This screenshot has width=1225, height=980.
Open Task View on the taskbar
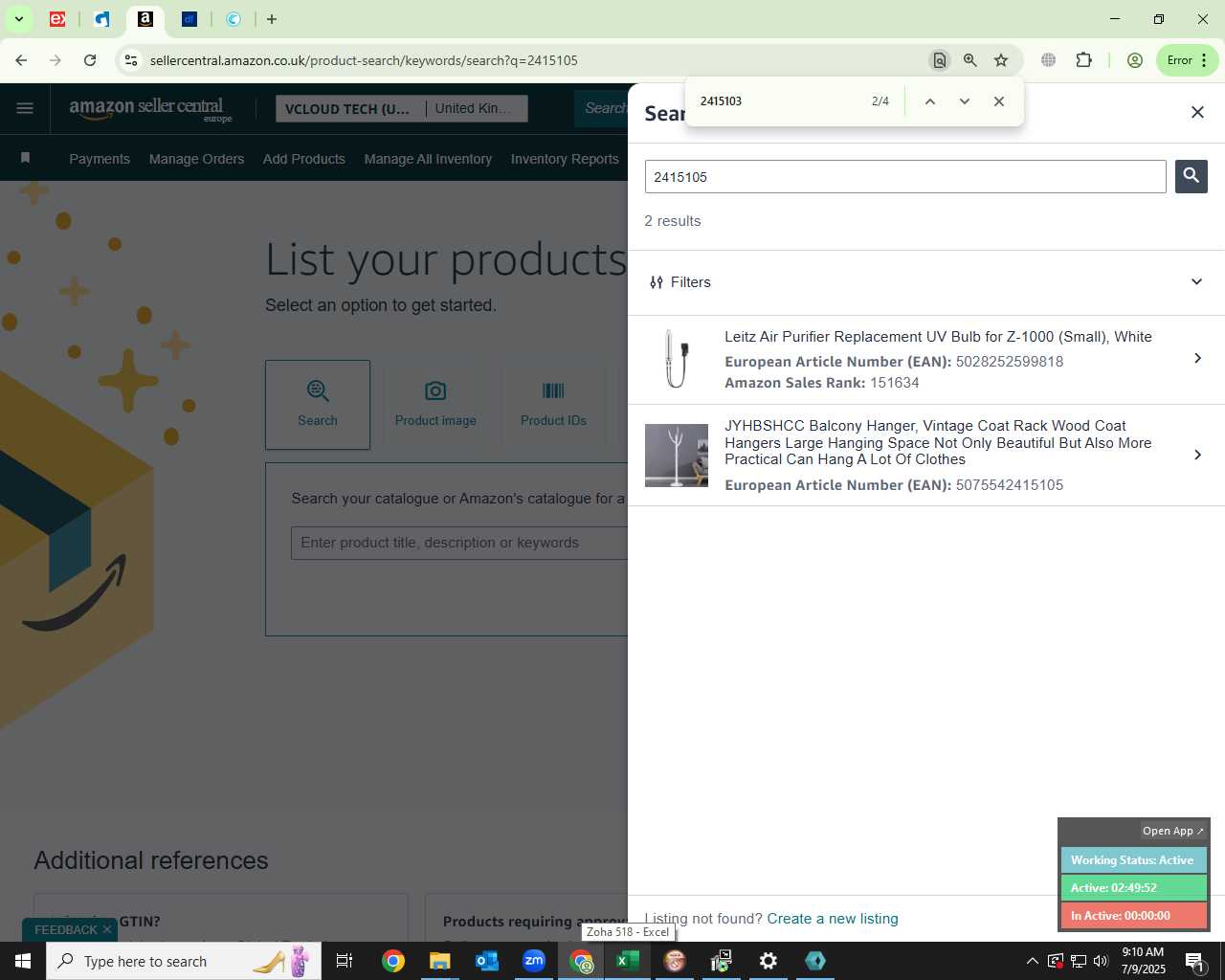[345, 961]
